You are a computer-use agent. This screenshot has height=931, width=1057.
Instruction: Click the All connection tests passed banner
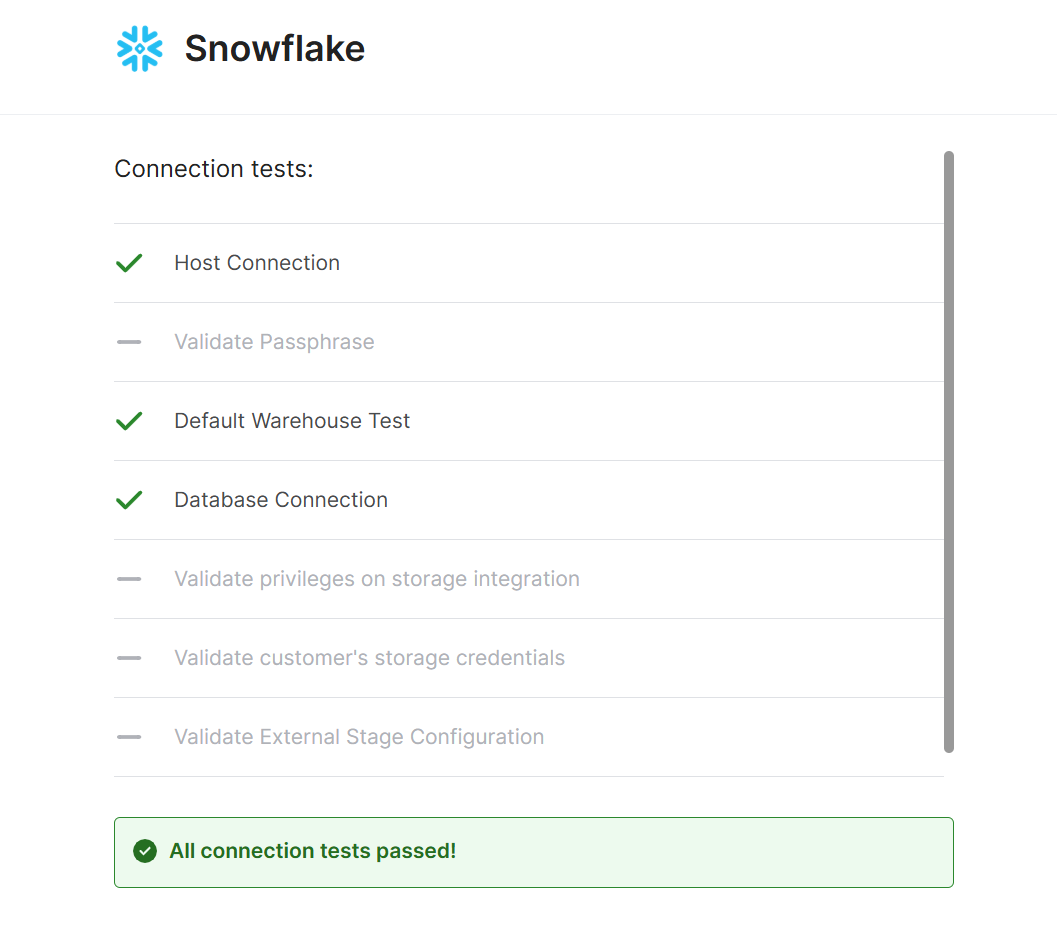click(534, 852)
